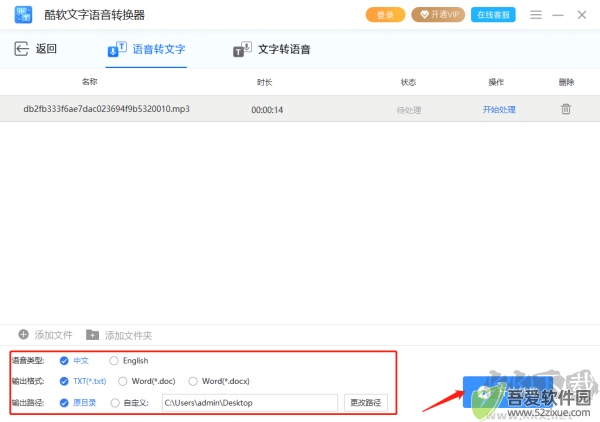Click the 登录 login button
The image size is (600, 422).
385,15
